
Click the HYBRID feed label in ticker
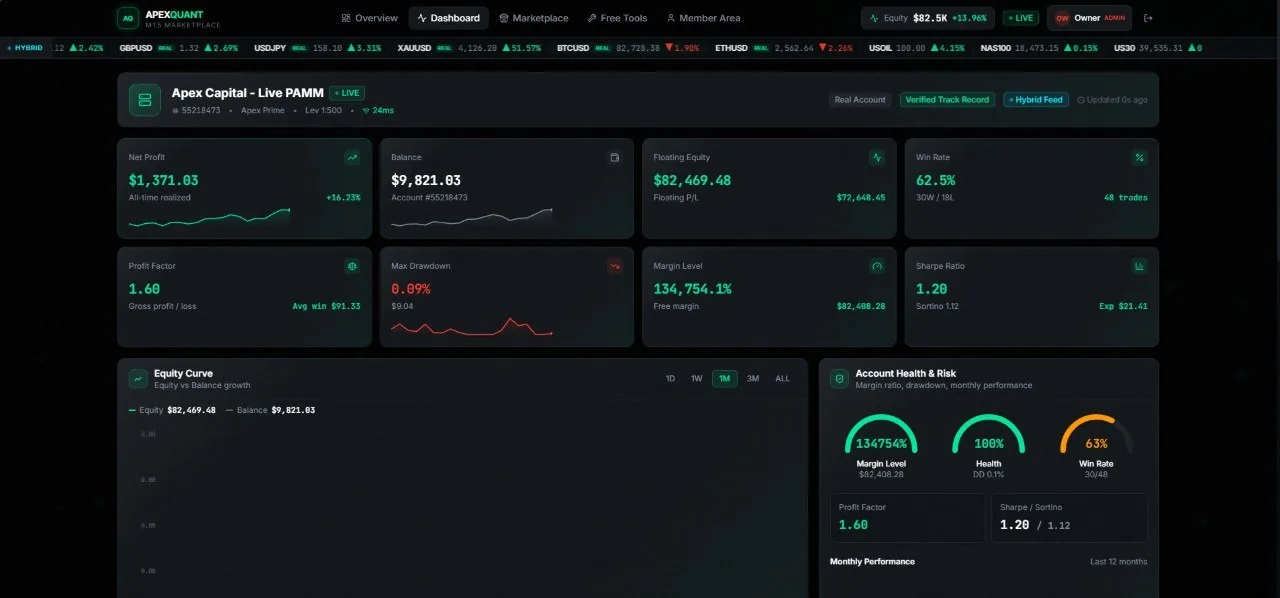25,48
